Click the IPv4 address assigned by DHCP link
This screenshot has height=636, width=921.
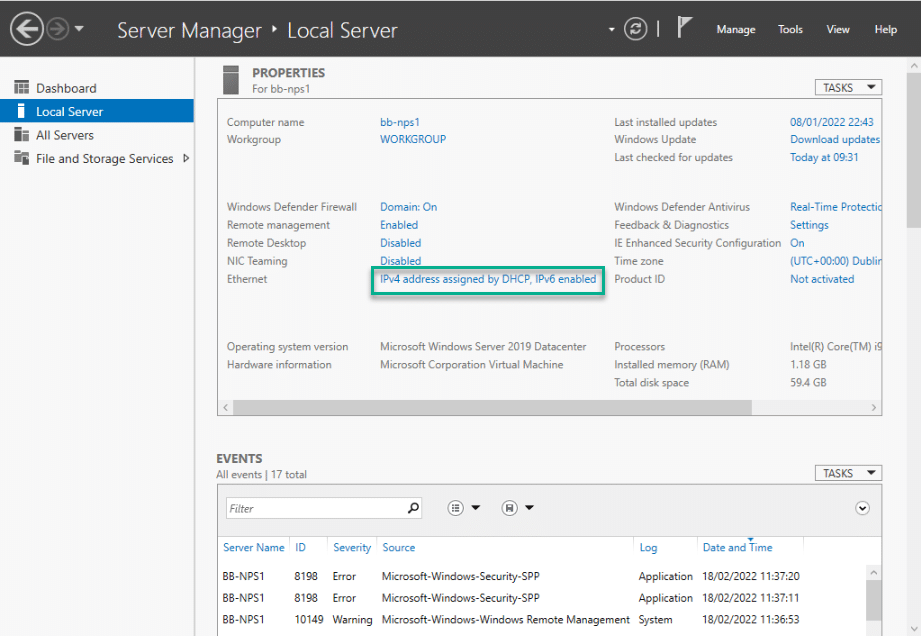click(488, 279)
